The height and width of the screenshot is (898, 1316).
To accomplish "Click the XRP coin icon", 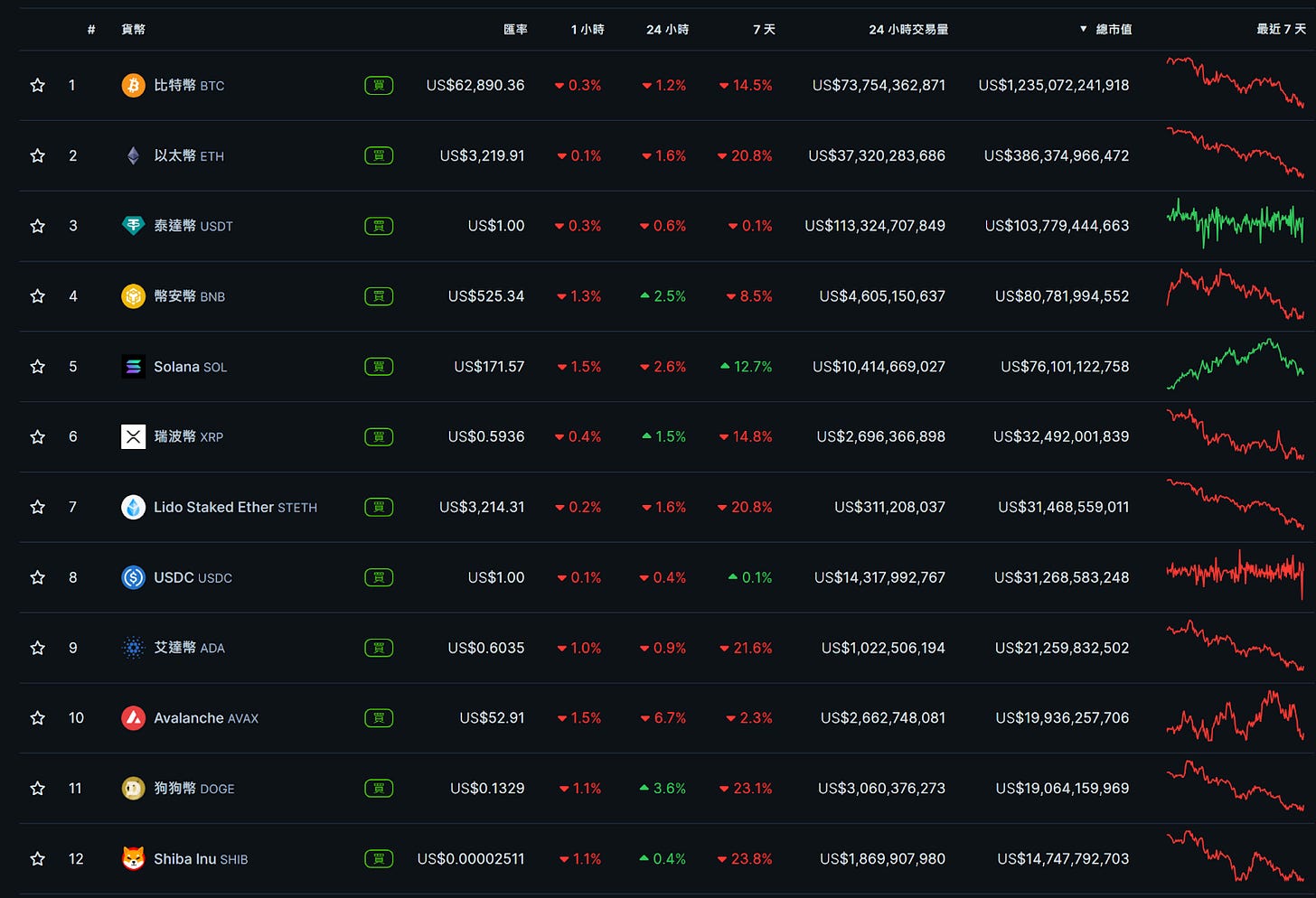I will [x=133, y=437].
